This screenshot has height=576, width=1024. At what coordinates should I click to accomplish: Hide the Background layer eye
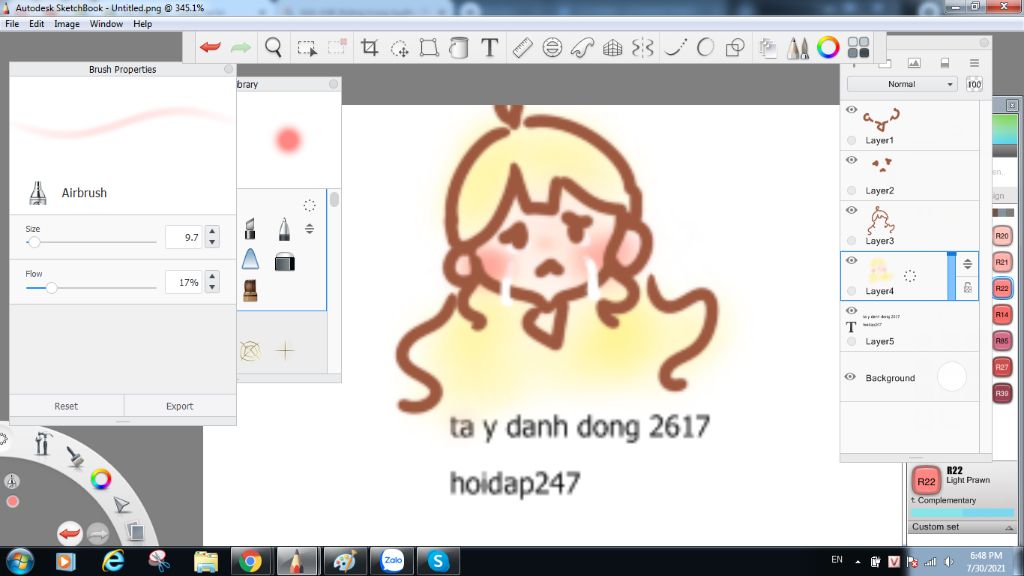[x=850, y=377]
